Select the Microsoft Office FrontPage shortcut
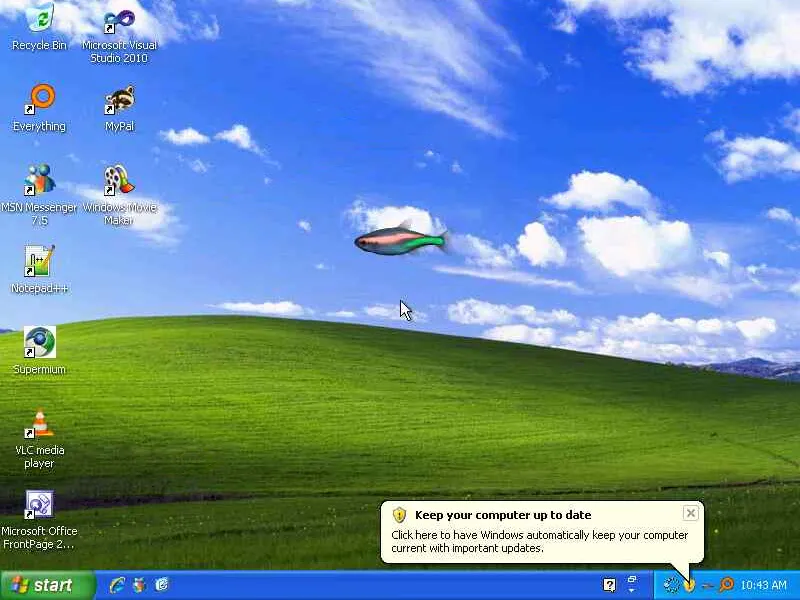Screen dimensions: 800x600 tap(39, 520)
